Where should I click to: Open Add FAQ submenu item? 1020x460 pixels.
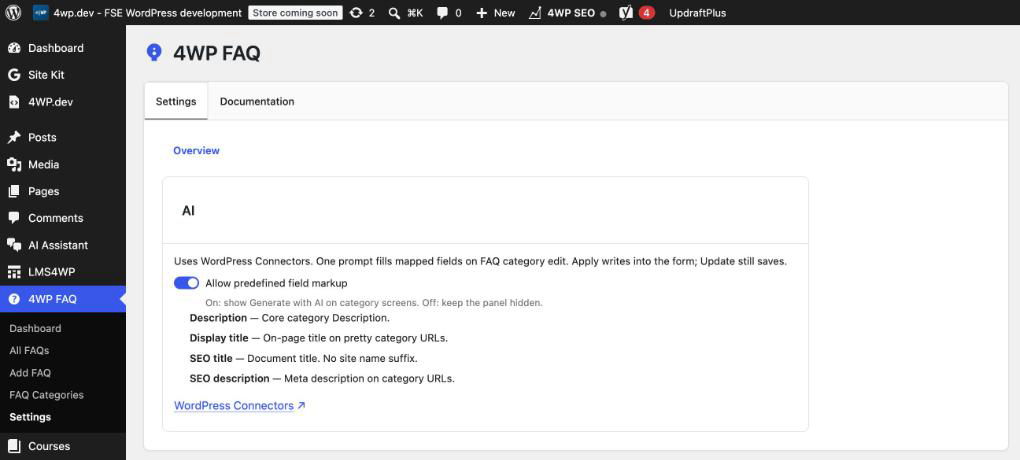[x=30, y=373]
